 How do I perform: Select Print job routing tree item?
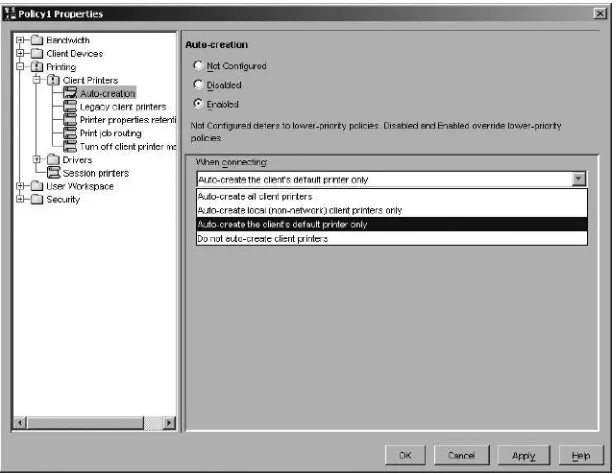click(x=111, y=133)
